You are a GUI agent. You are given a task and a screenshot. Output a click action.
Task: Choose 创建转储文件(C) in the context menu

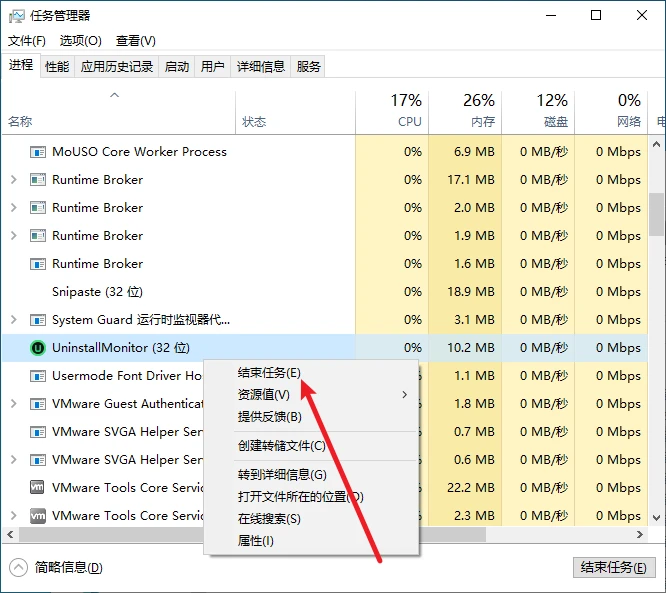pos(311,446)
